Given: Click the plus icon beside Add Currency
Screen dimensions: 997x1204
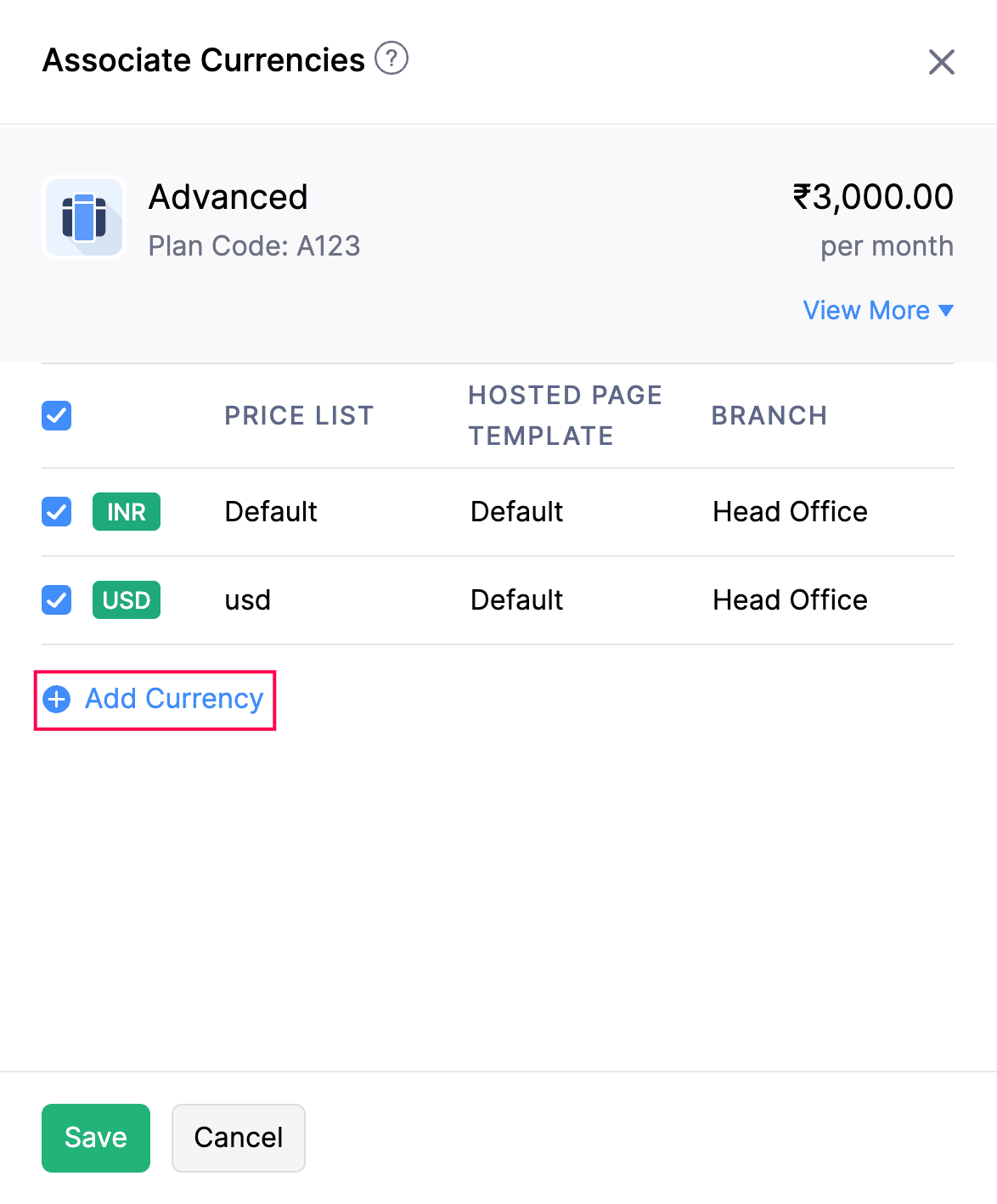Looking at the screenshot, I should 57,700.
